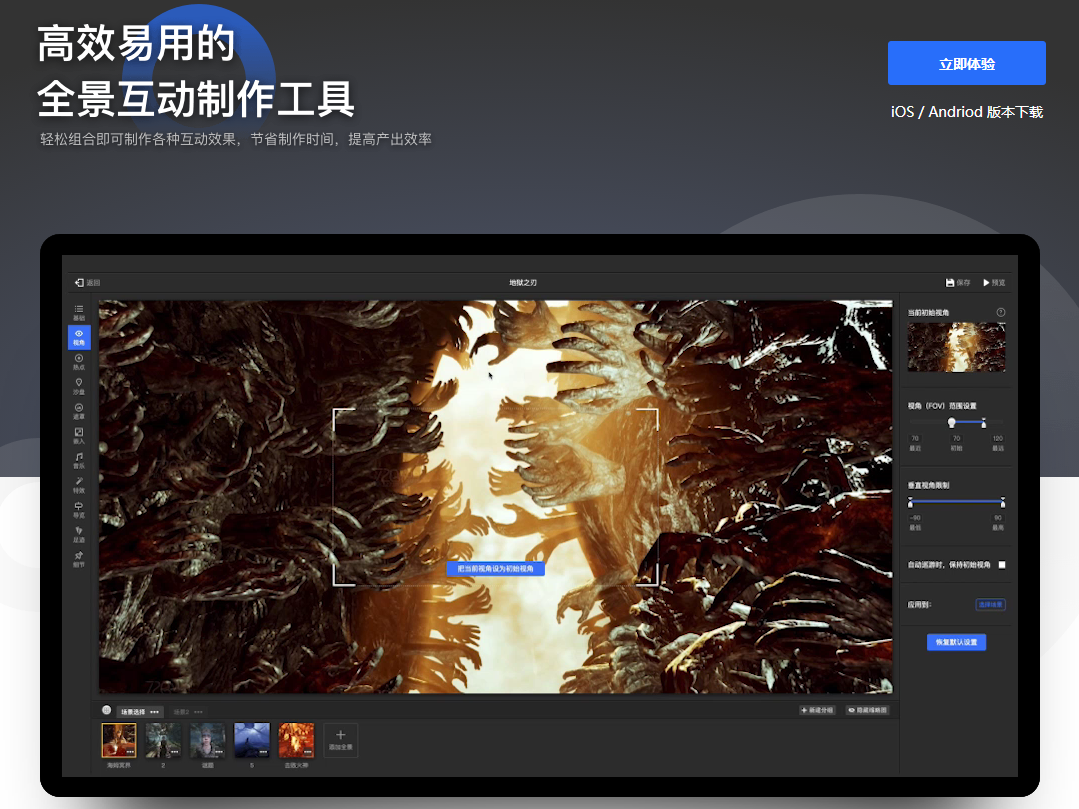This screenshot has width=1079, height=809.
Task: Select the 赤焰火神 scene thumbnail
Action: [x=296, y=740]
